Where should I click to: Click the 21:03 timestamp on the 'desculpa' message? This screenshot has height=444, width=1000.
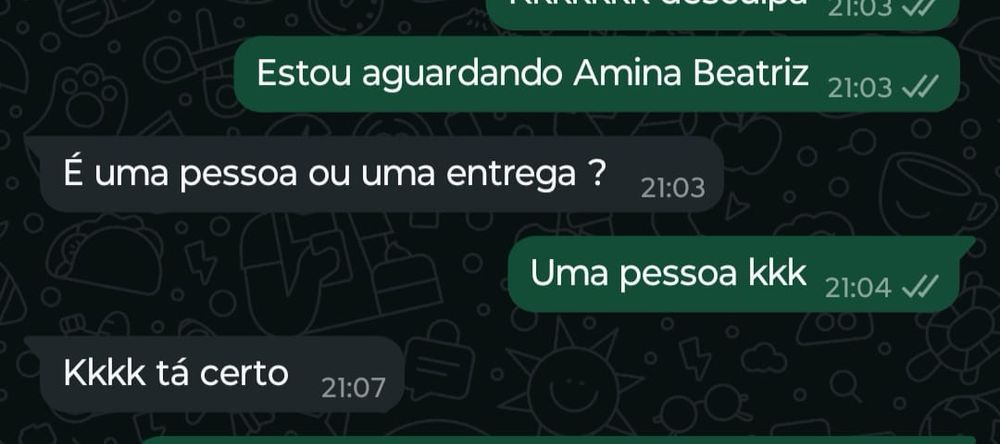tap(860, 8)
